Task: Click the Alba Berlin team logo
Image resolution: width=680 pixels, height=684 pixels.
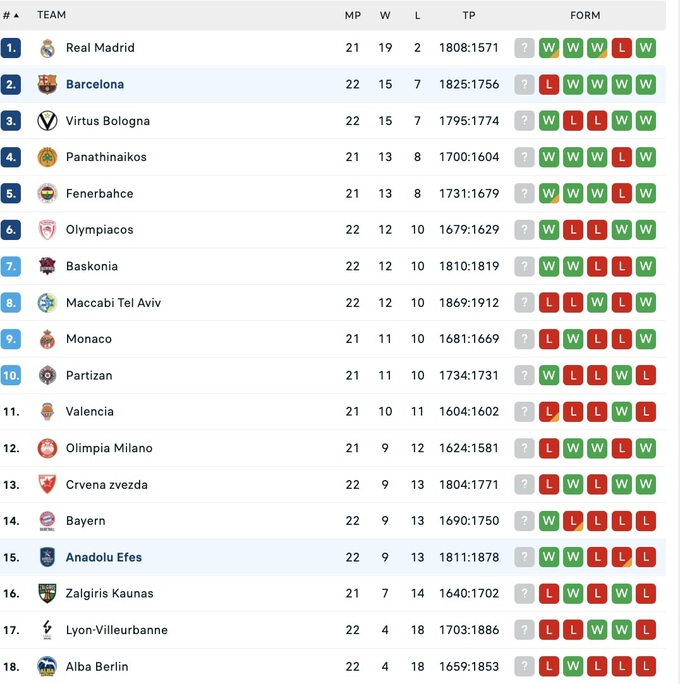Action: pyautogui.click(x=47, y=666)
